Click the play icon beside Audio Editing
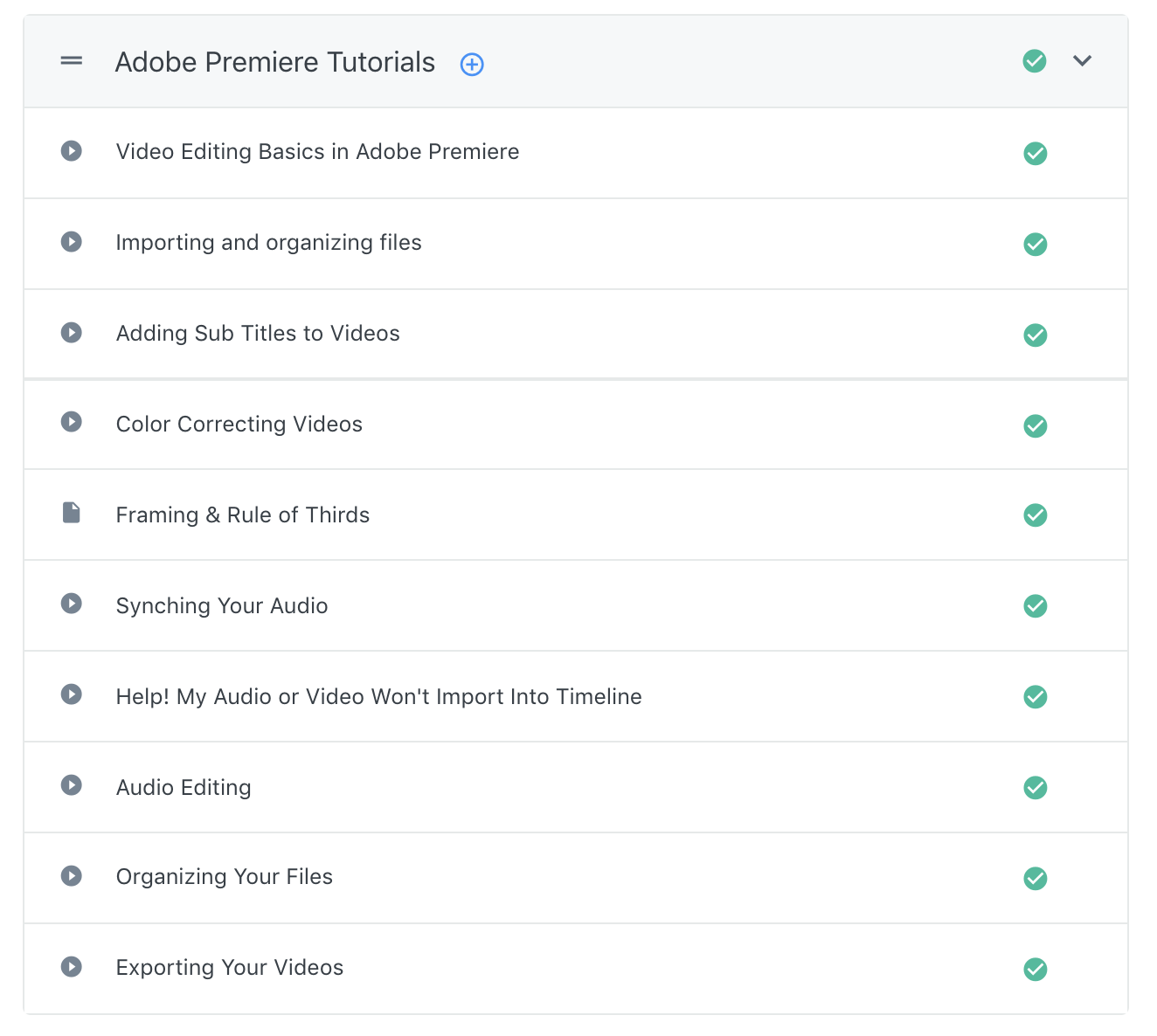This screenshot has width=1157, height=1036. pos(72,785)
